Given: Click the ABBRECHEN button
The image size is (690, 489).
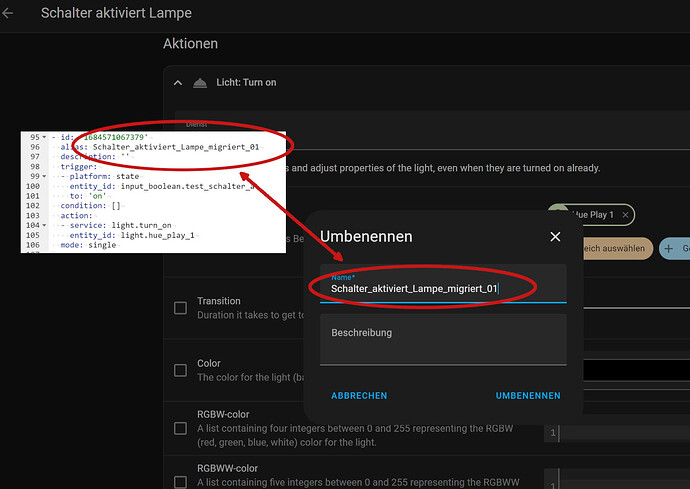Looking at the screenshot, I should [x=359, y=396].
